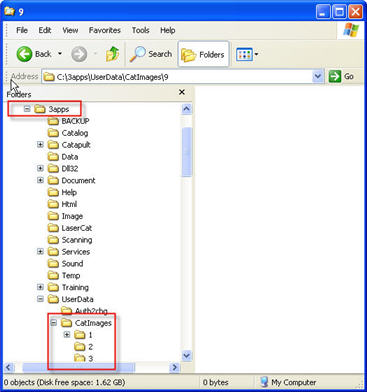Select the BACKUP folder icon

[53, 121]
